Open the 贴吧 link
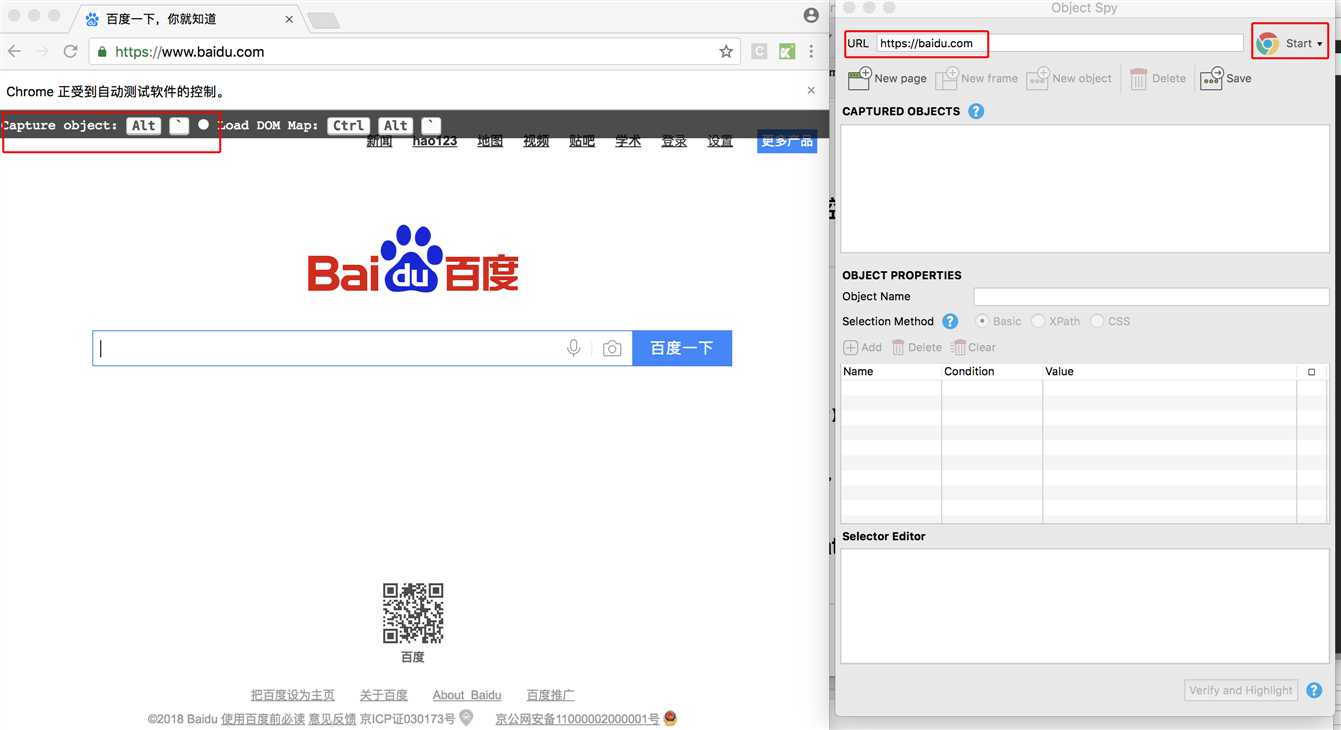Viewport: 1341px width, 730px height. pos(582,141)
